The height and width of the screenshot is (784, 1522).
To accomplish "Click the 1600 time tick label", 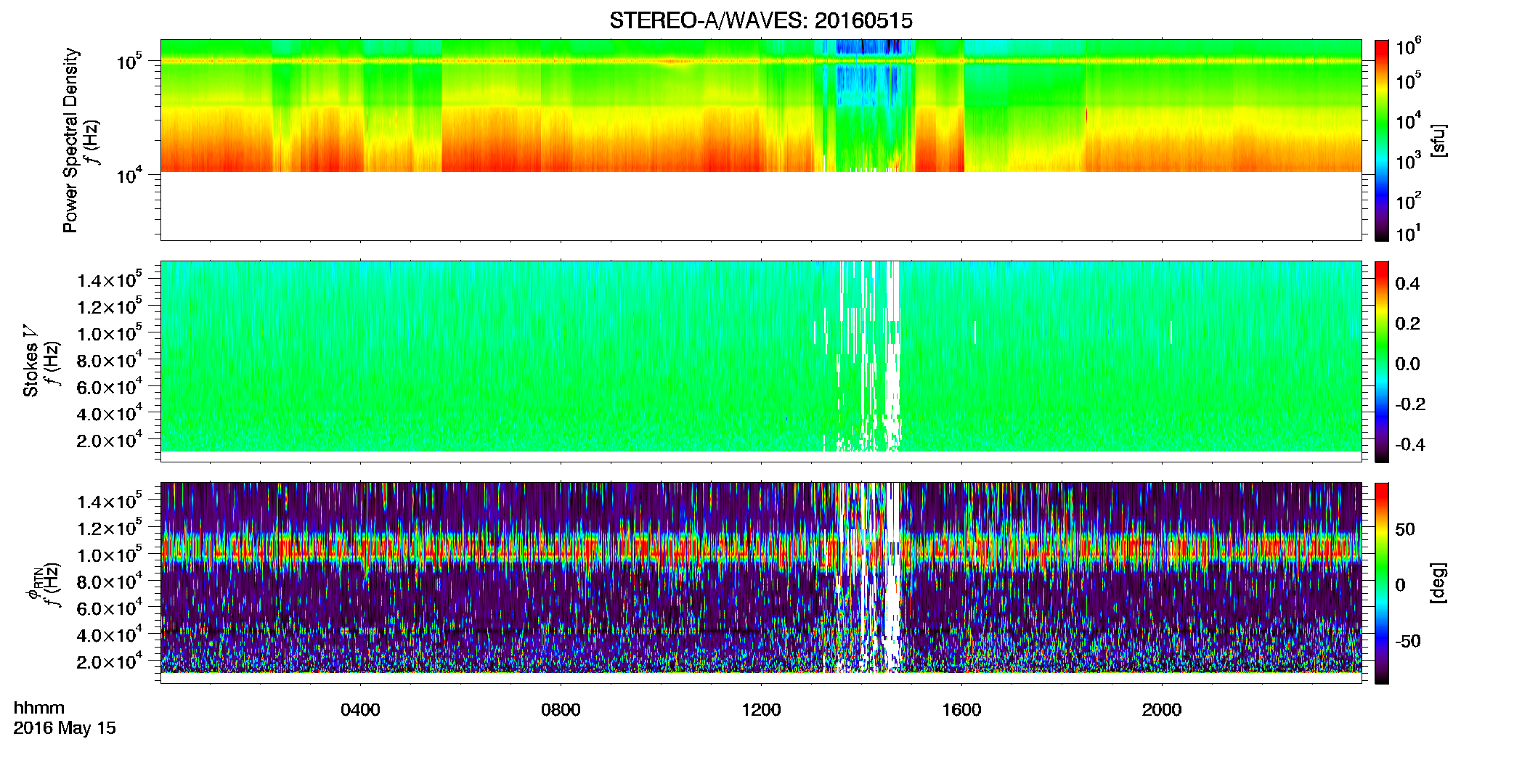I will (x=961, y=710).
